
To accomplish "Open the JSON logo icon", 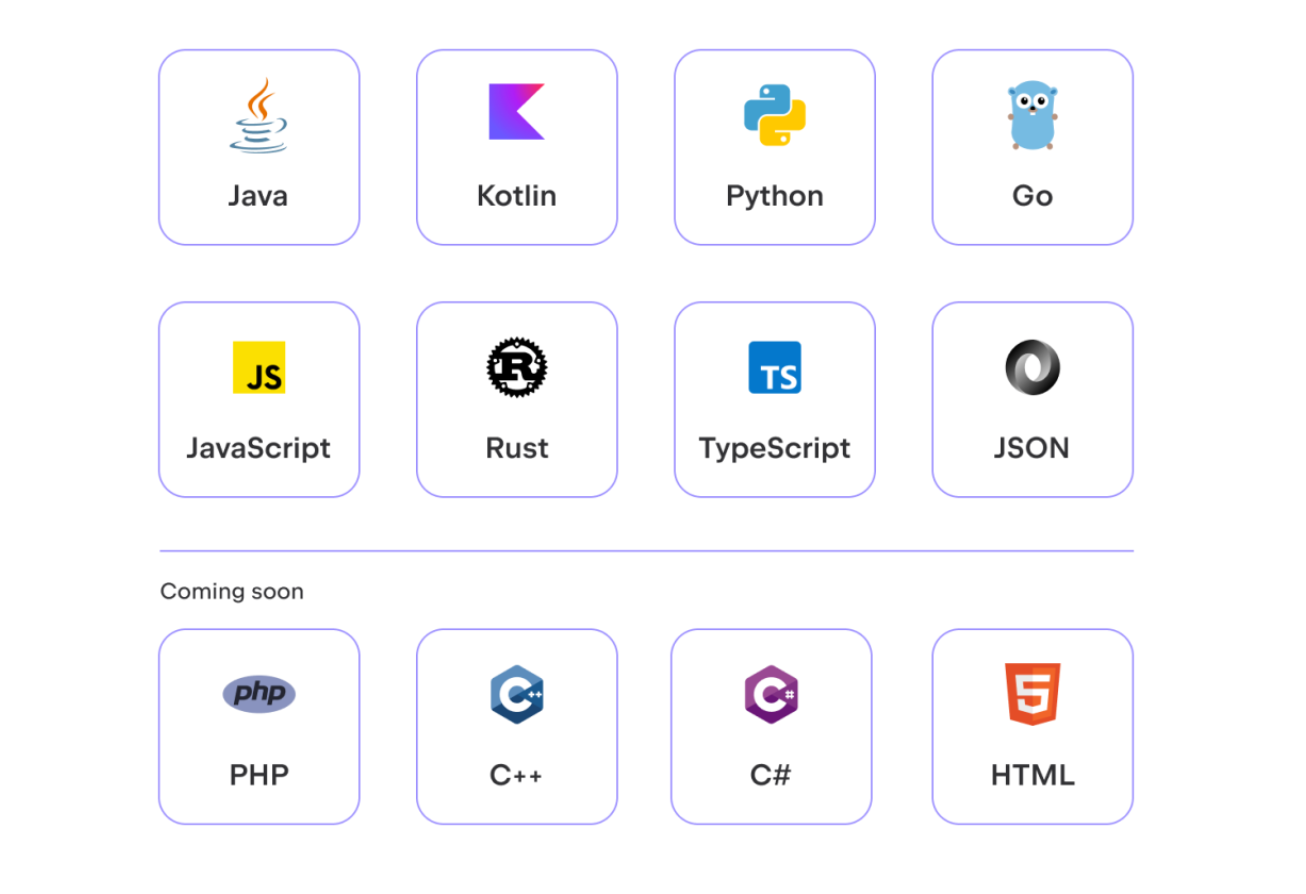I will (x=1032, y=366).
